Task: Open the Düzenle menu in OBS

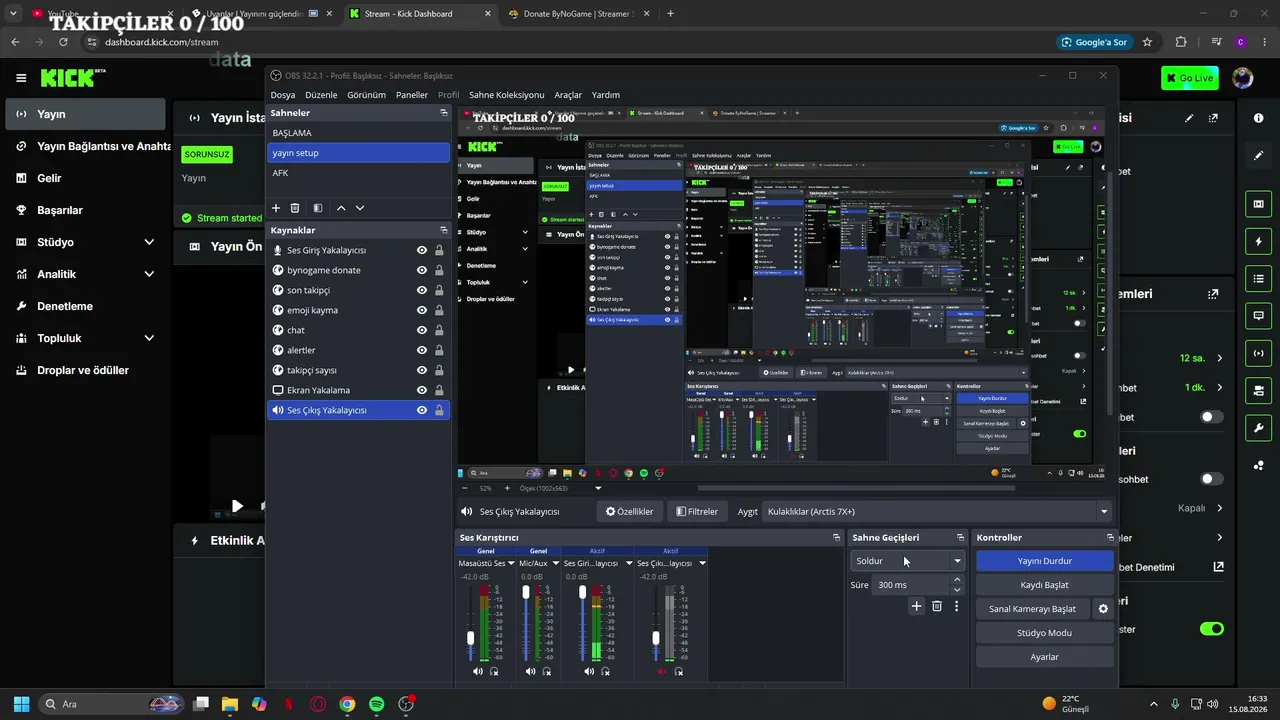Action: click(321, 95)
